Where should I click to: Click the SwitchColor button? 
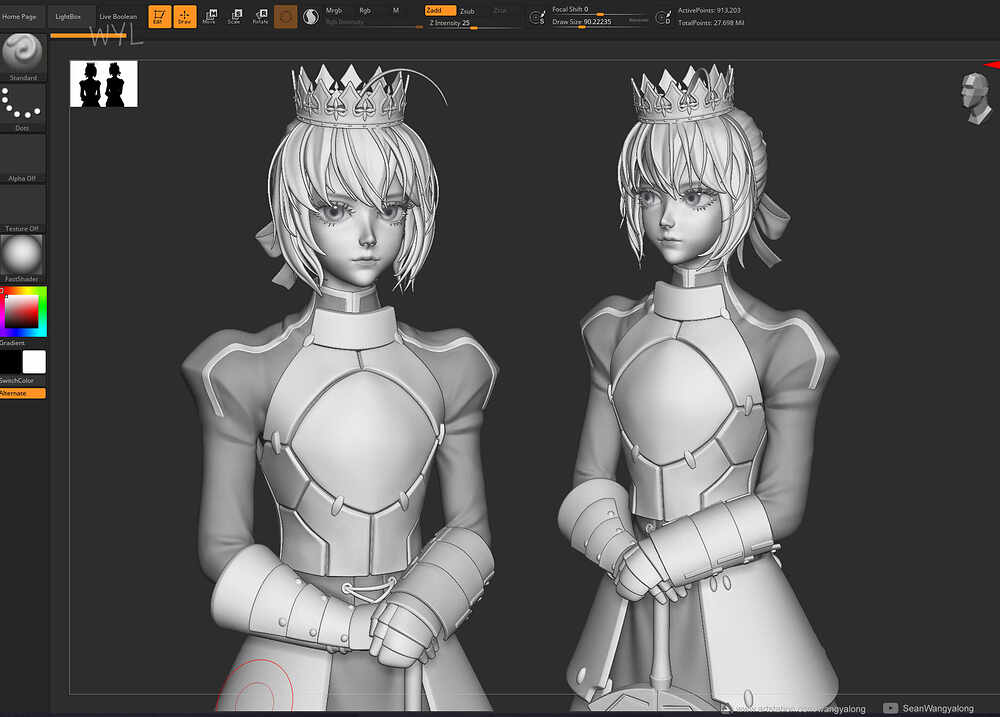click(x=17, y=381)
